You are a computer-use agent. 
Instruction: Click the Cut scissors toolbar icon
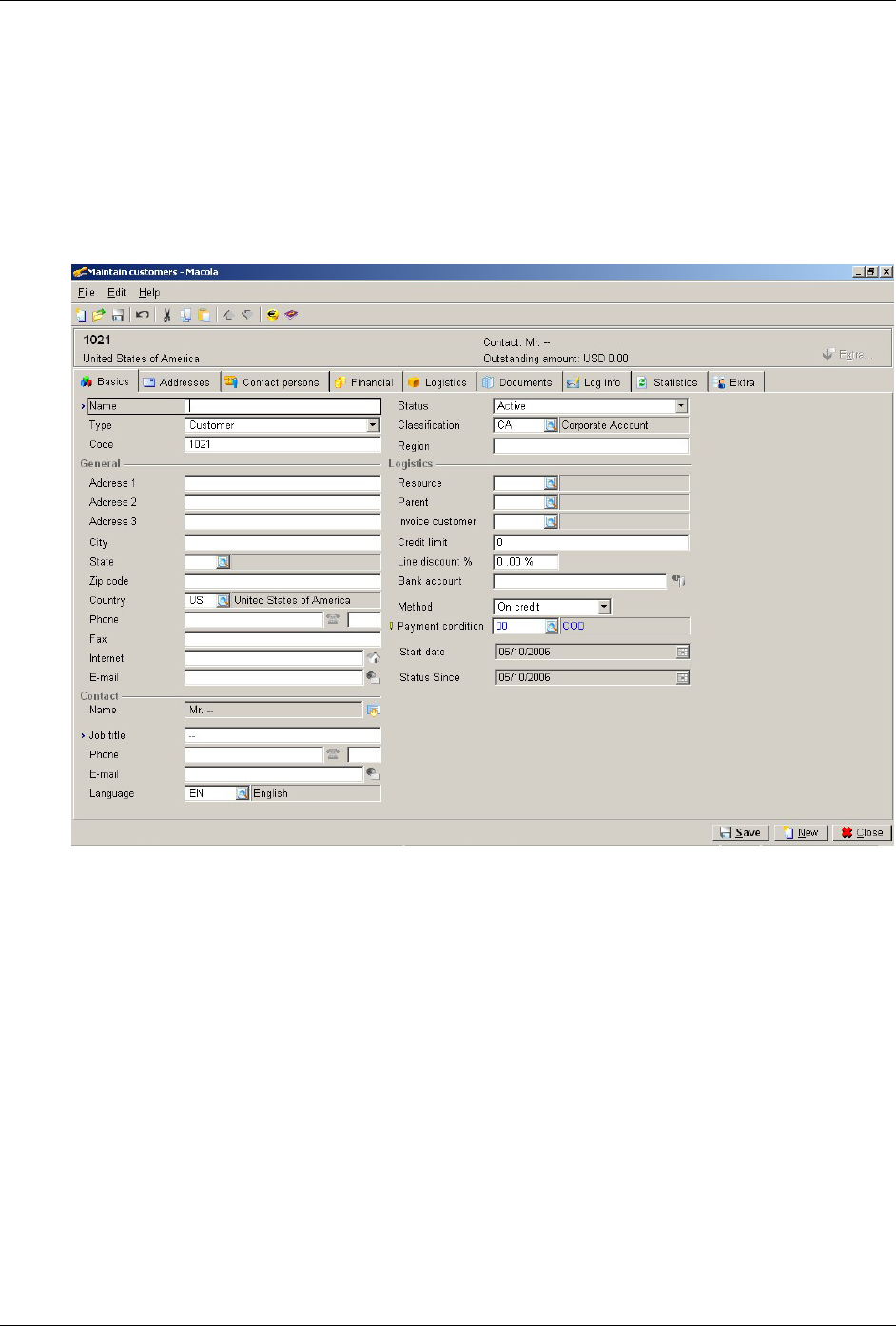(x=166, y=315)
